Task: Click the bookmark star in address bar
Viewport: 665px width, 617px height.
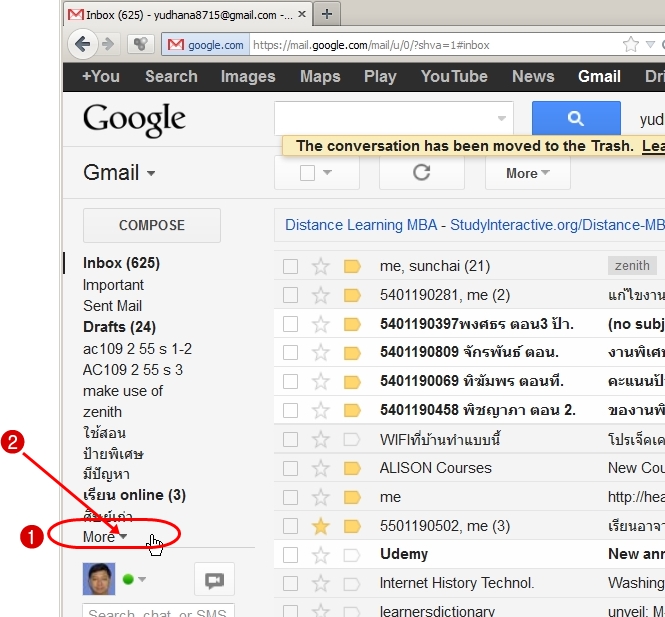Action: pyautogui.click(x=631, y=44)
